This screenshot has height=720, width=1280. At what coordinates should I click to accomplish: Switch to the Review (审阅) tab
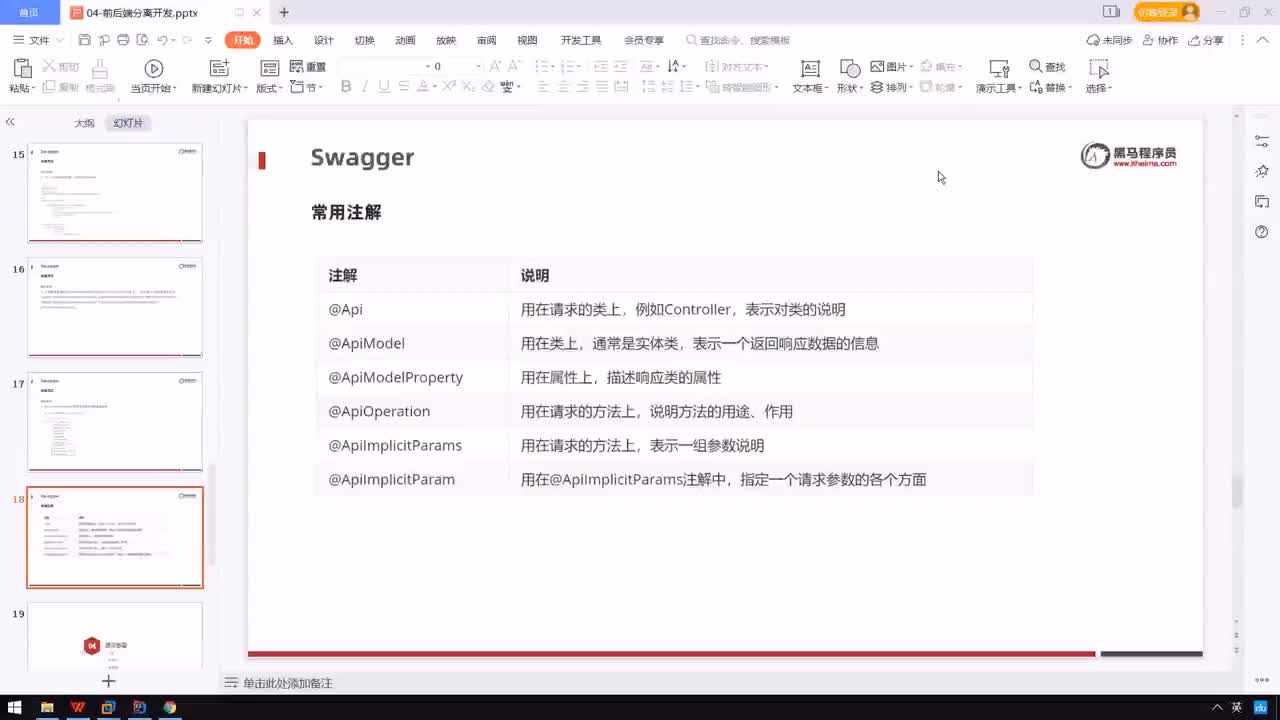click(486, 40)
